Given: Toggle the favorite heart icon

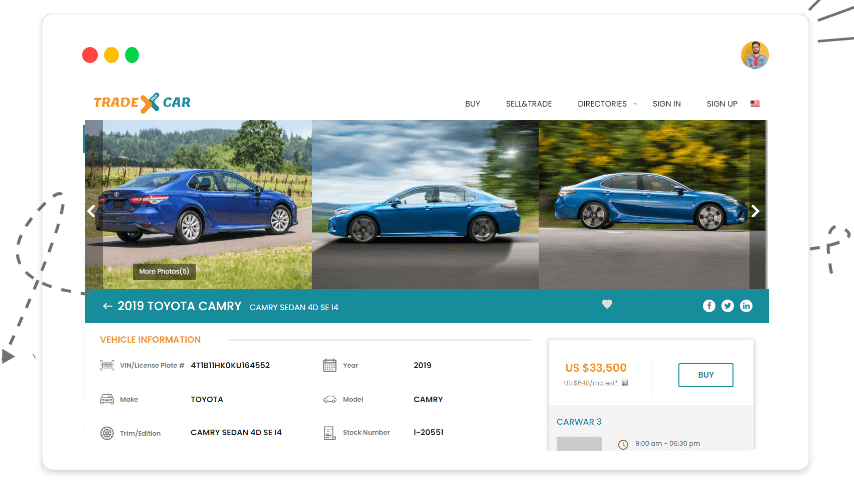Looking at the screenshot, I should pyautogui.click(x=607, y=305).
